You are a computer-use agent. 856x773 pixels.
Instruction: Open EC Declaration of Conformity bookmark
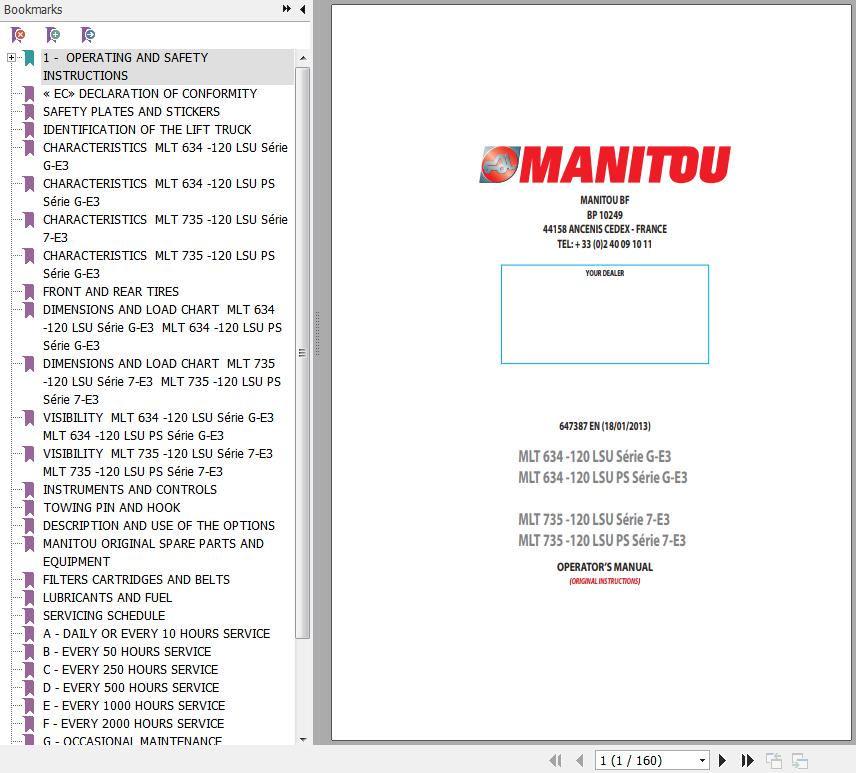point(150,94)
